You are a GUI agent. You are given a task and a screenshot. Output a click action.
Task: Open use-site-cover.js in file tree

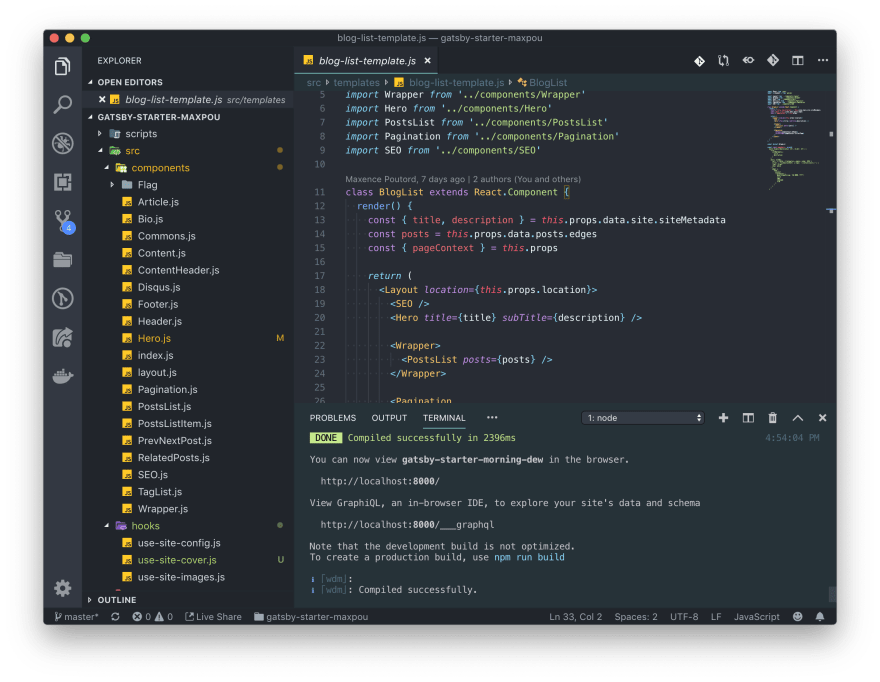(188, 560)
